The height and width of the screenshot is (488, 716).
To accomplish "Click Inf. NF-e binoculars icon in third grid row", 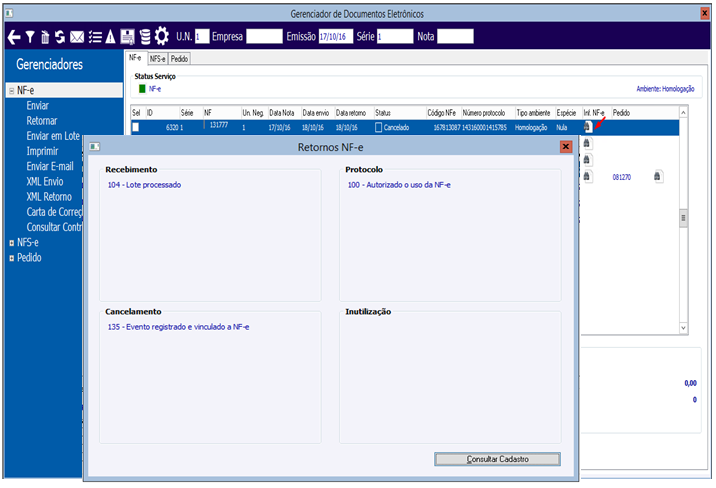I will (x=588, y=160).
